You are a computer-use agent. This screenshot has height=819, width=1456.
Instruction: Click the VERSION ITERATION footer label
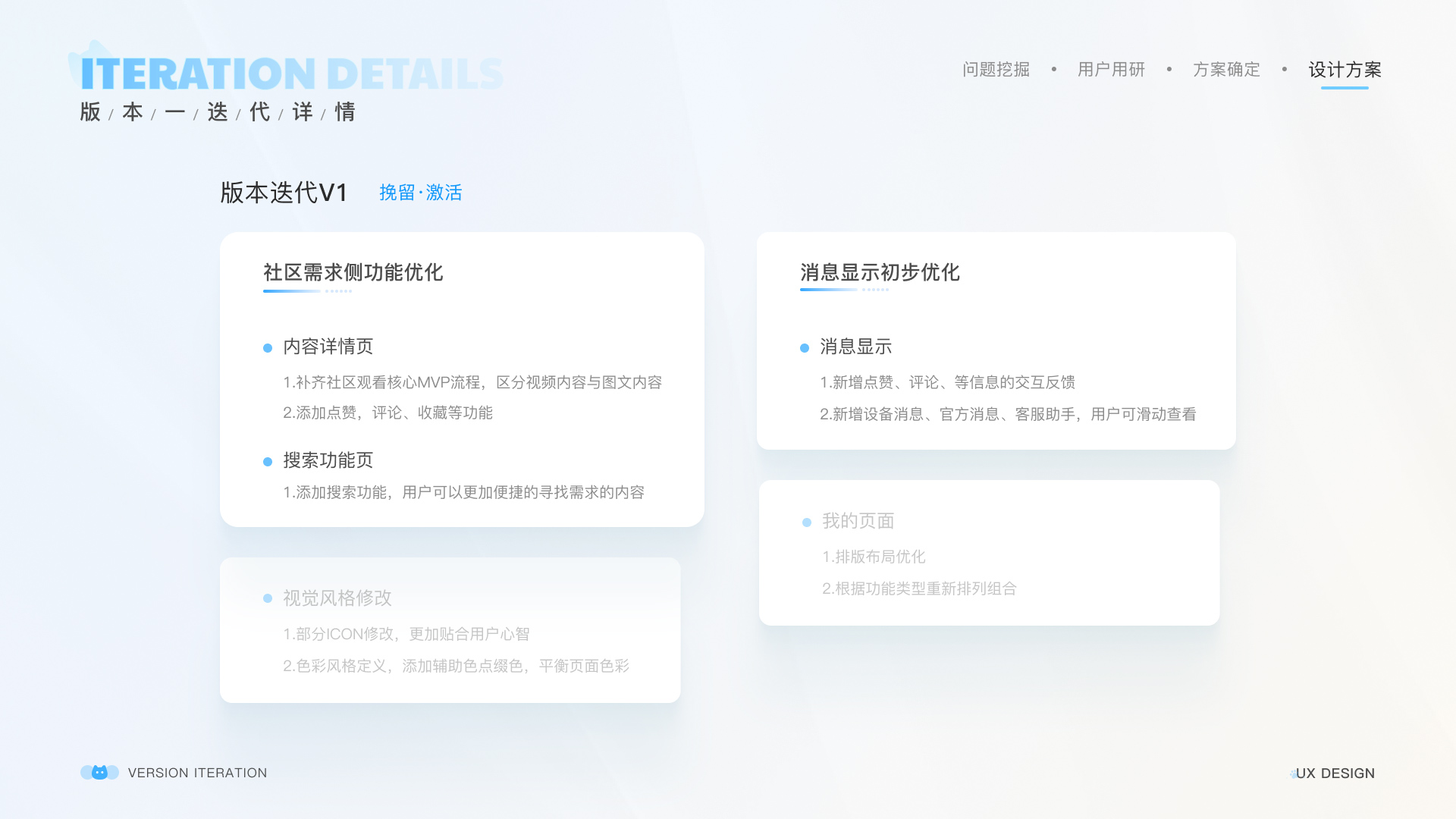tap(197, 773)
